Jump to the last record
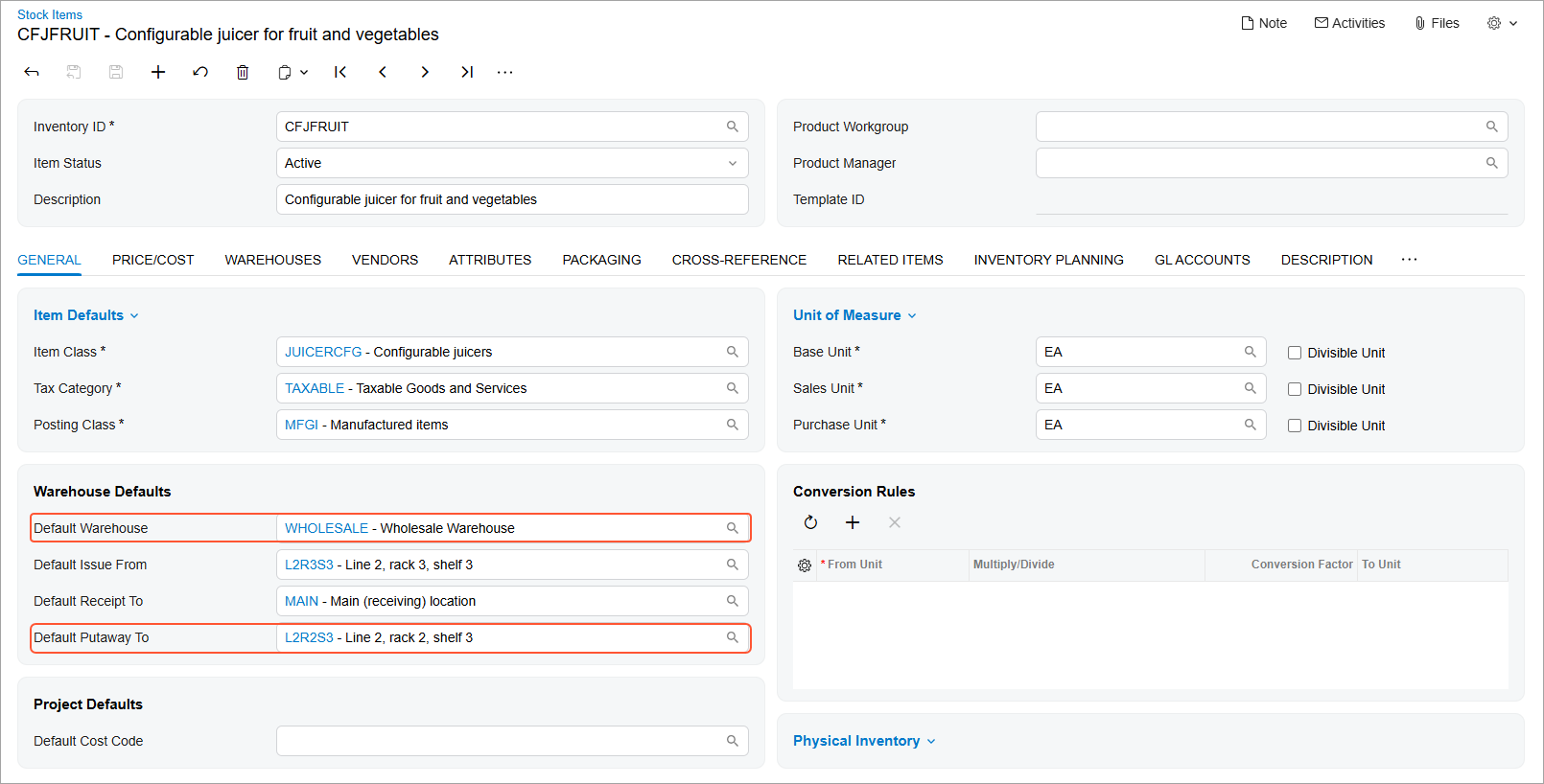1544x784 pixels. click(x=467, y=72)
